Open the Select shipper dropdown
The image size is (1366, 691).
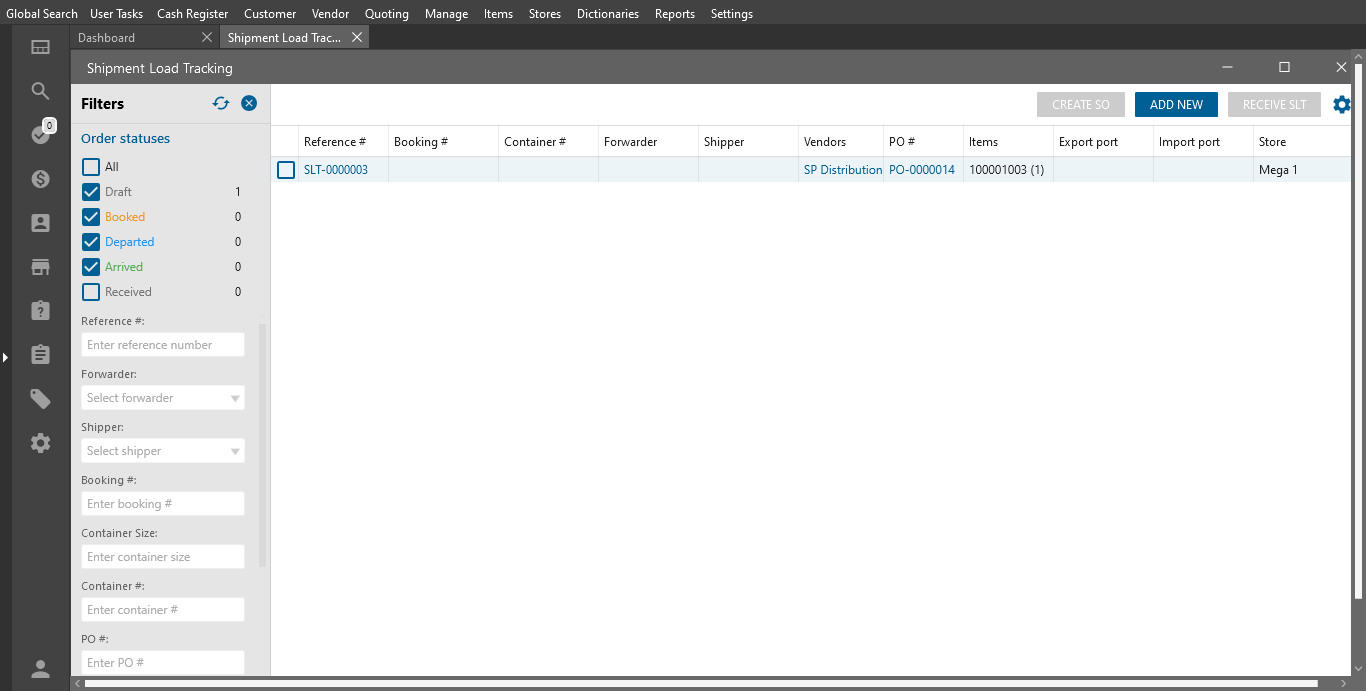click(x=163, y=451)
